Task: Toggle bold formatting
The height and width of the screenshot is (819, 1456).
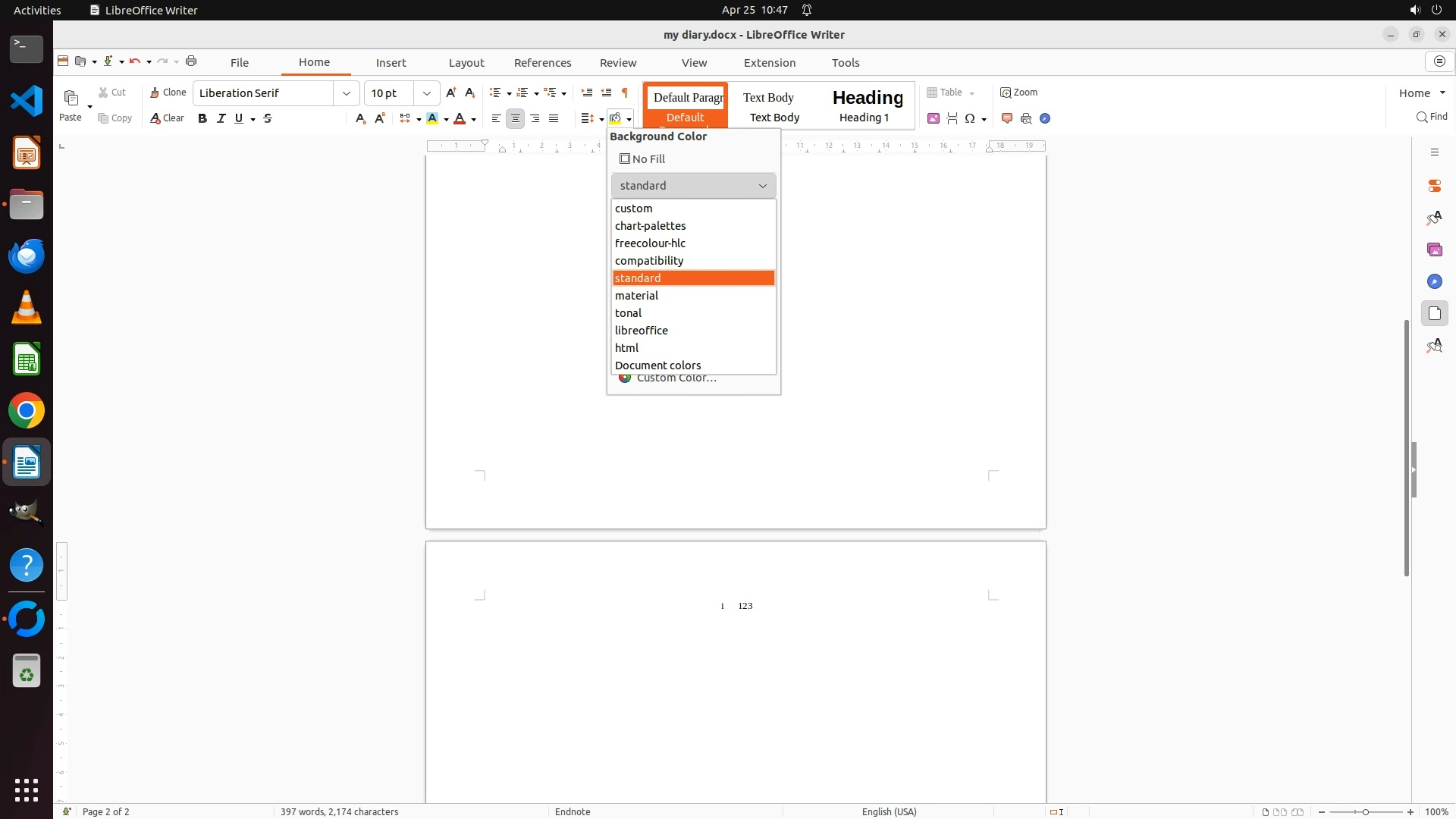Action: [x=202, y=118]
